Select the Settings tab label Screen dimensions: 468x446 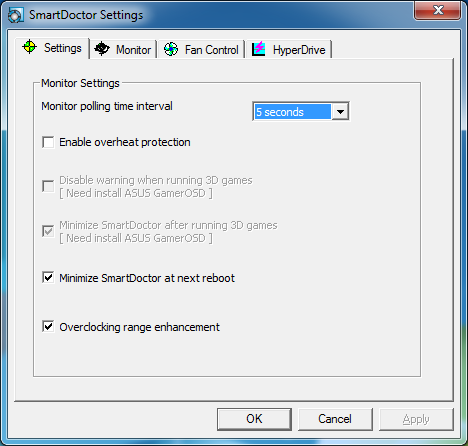tap(63, 48)
